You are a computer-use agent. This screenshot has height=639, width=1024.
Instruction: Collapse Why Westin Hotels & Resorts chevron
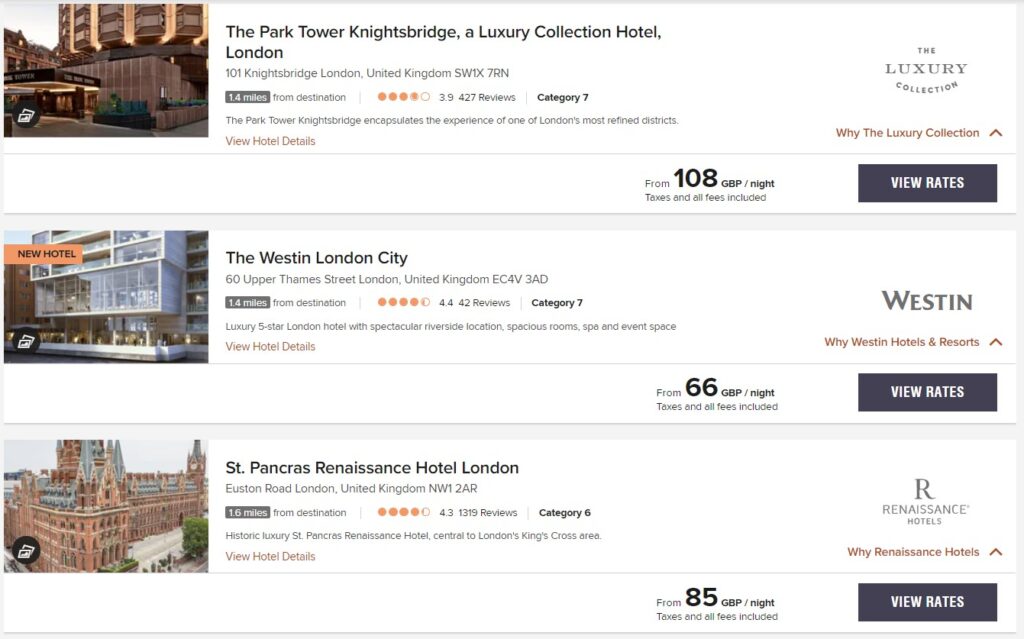click(x=996, y=342)
